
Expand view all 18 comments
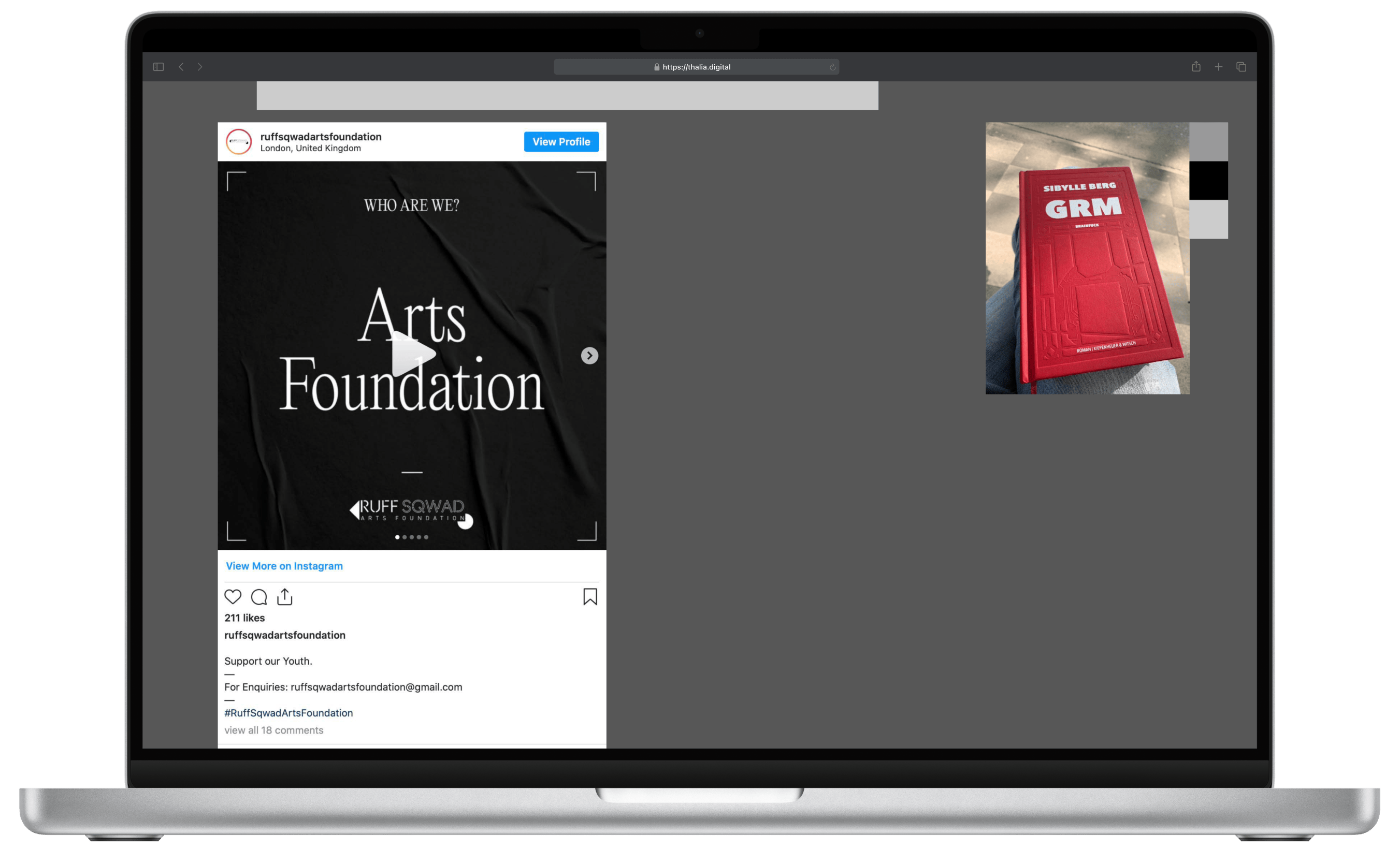[x=273, y=730]
